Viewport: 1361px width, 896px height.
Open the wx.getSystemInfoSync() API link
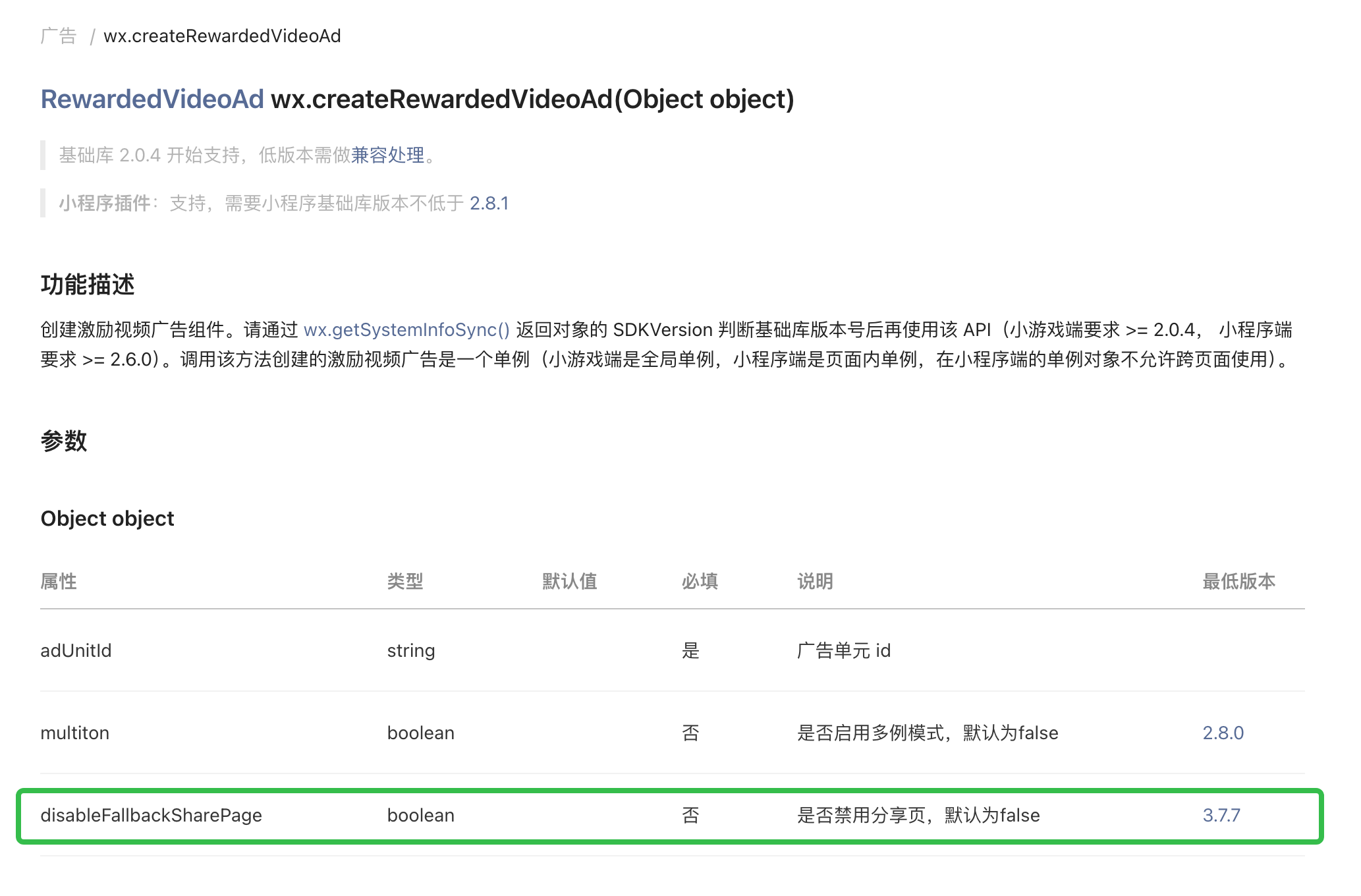pos(406,329)
